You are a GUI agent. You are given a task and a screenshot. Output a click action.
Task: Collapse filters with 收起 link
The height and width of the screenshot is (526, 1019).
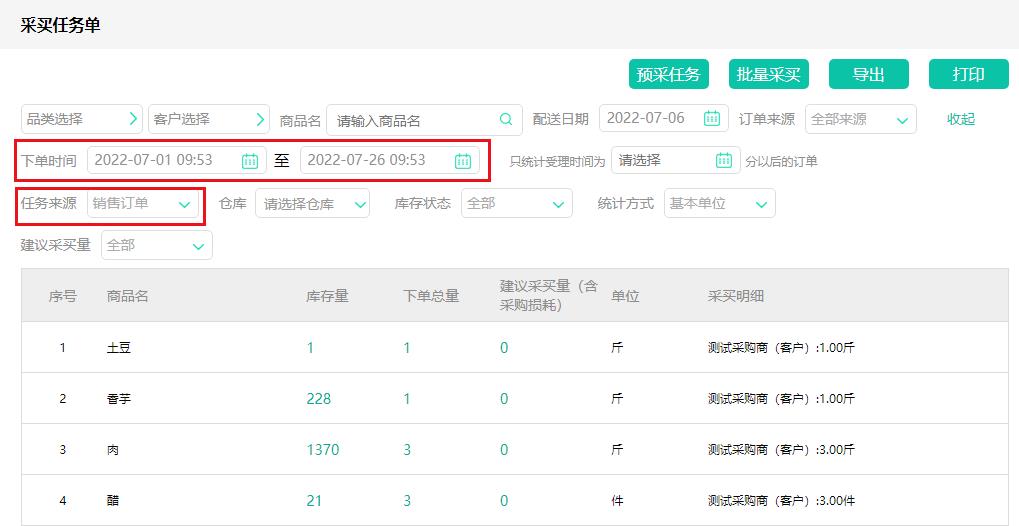(x=960, y=119)
